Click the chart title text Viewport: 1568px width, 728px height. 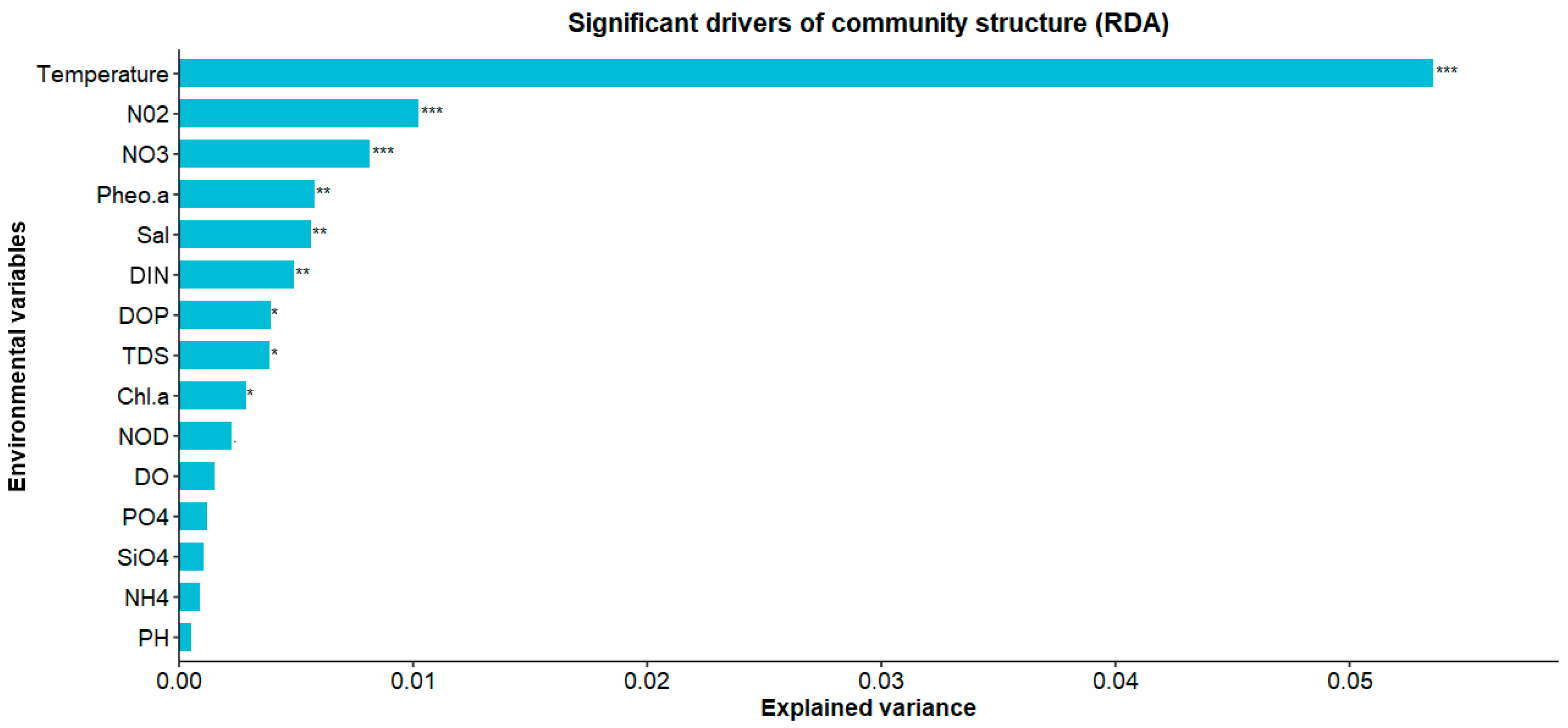pyautogui.click(x=868, y=23)
